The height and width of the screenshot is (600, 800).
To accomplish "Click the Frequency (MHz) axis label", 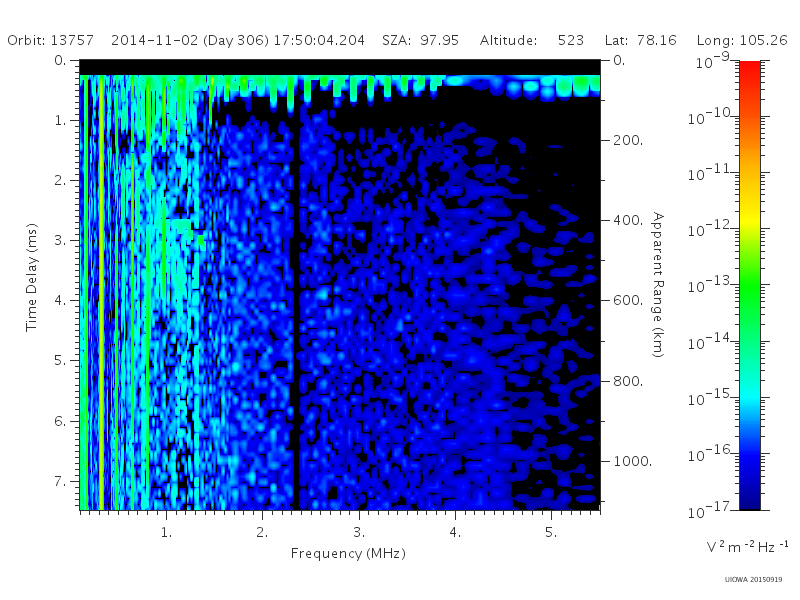I will tap(348, 553).
